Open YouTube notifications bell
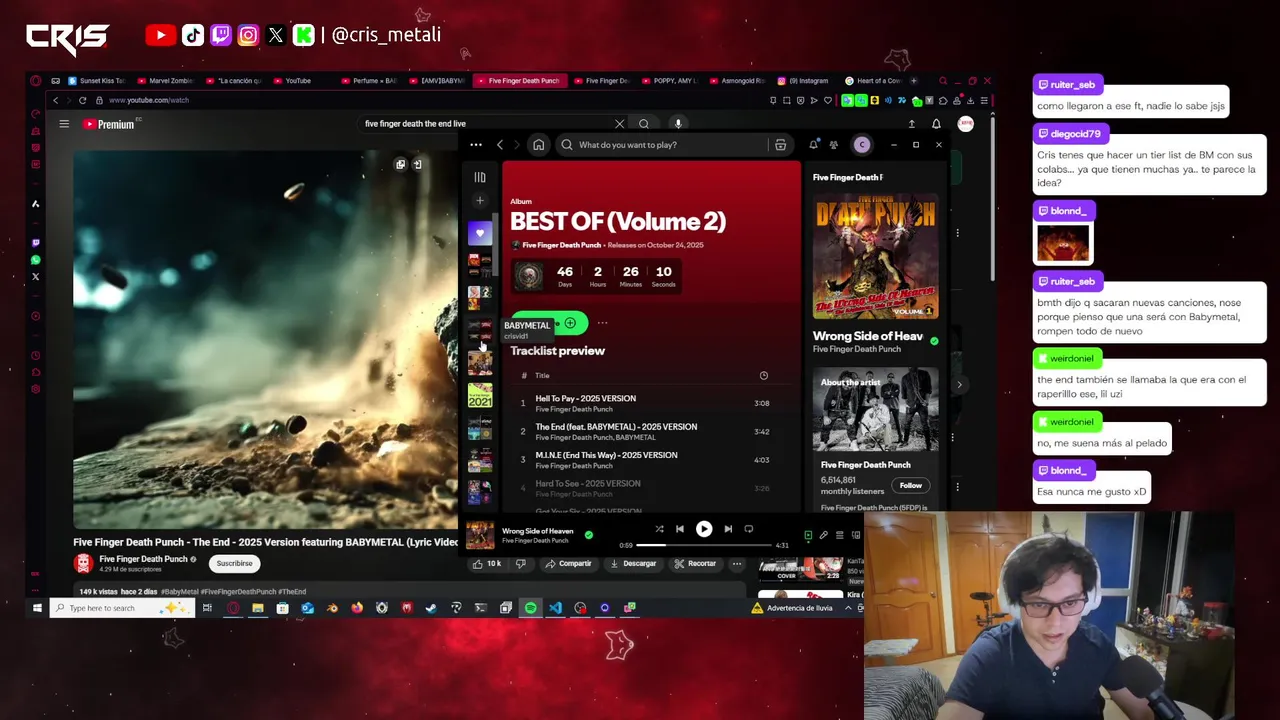This screenshot has width=1280, height=720. (936, 124)
